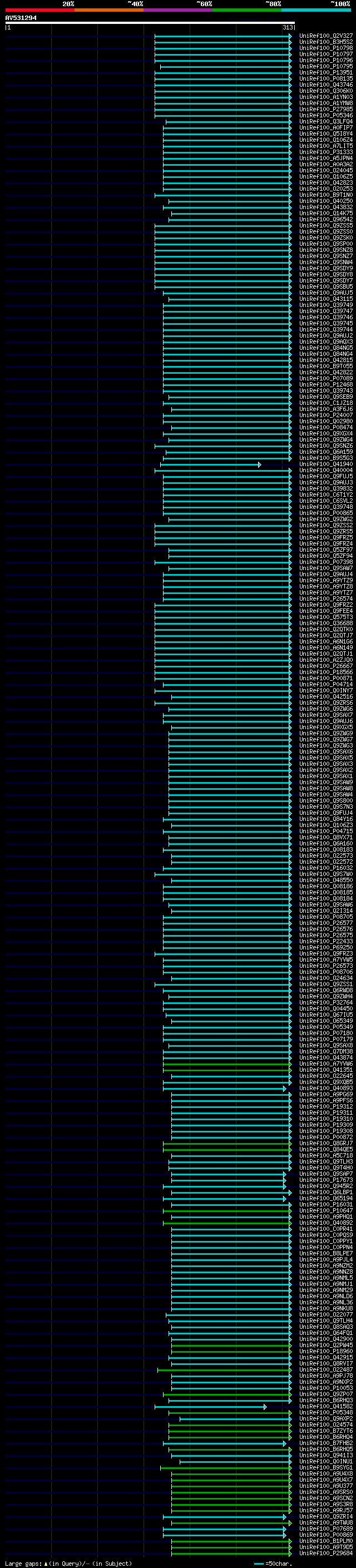Pick the UniRef100_Q84Y16 label

coord(326,819)
